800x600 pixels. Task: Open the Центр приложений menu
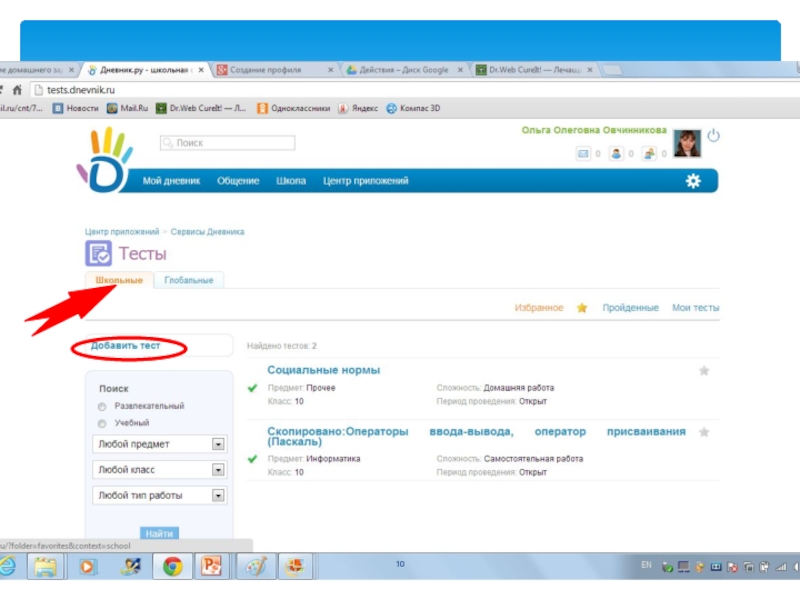pos(365,181)
